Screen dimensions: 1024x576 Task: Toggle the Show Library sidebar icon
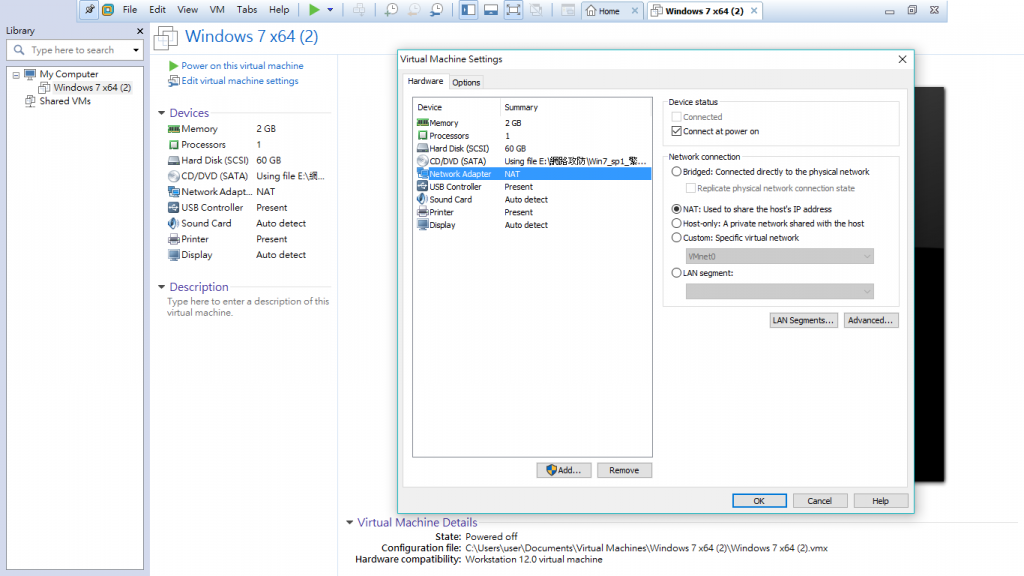[468, 10]
